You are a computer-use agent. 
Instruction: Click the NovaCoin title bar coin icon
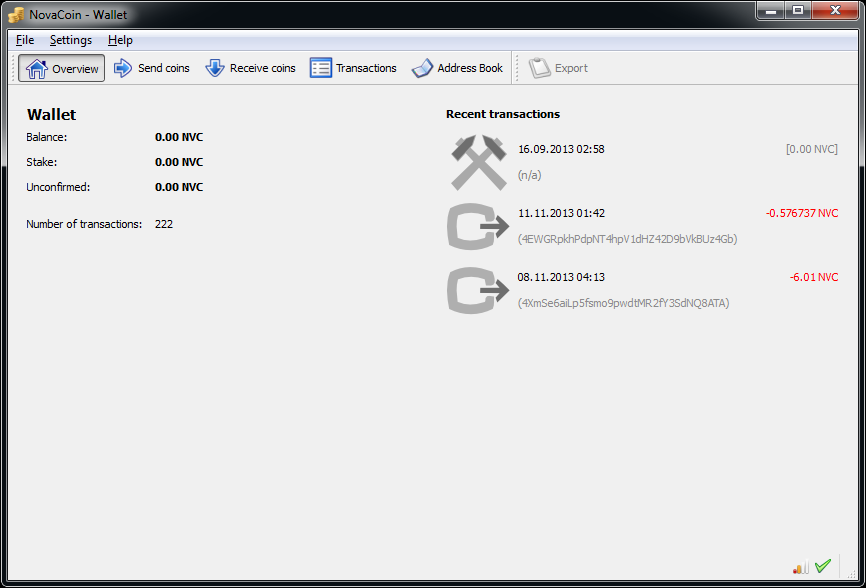coord(17,15)
